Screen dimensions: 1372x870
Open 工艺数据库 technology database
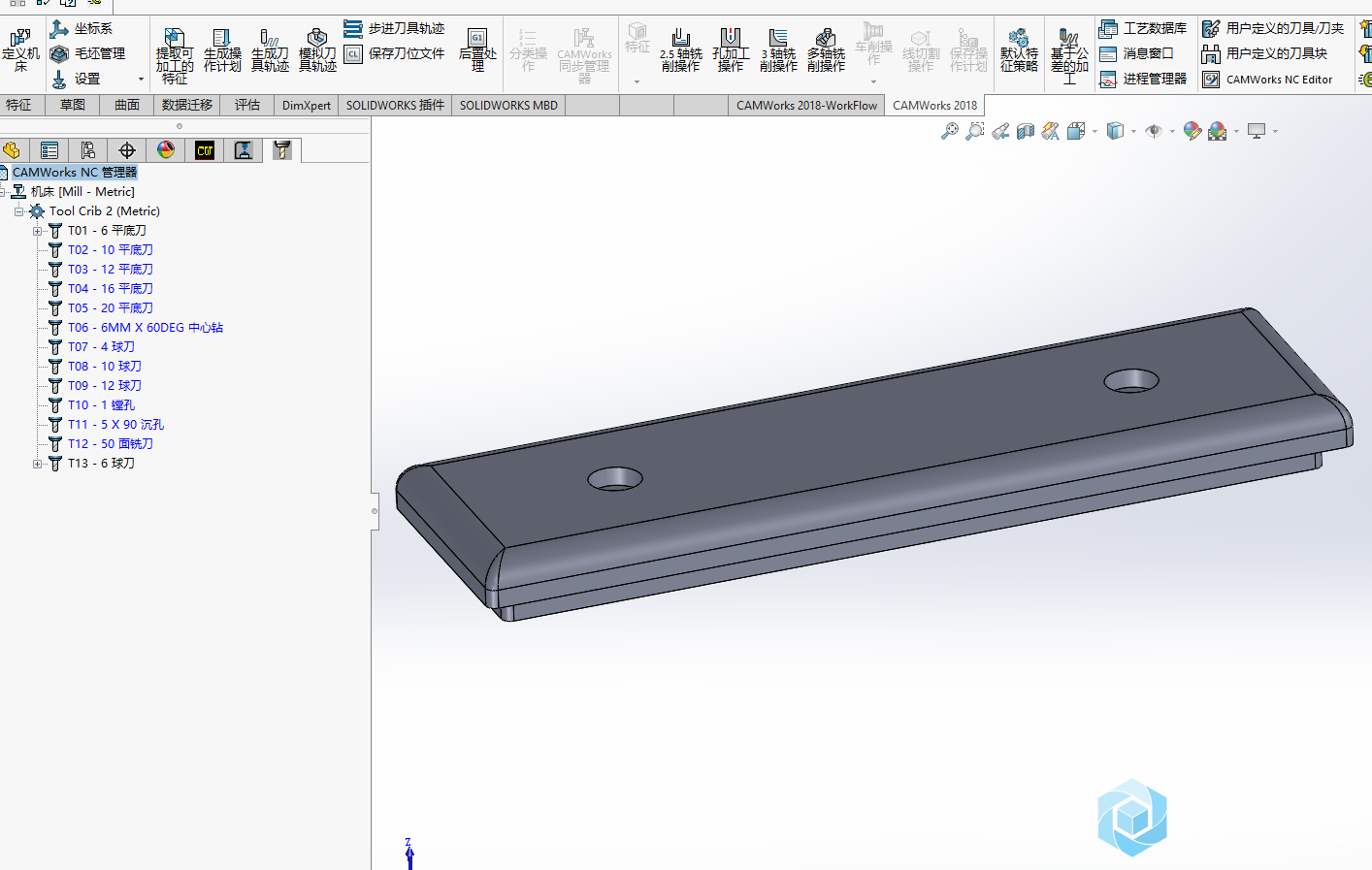(1143, 28)
